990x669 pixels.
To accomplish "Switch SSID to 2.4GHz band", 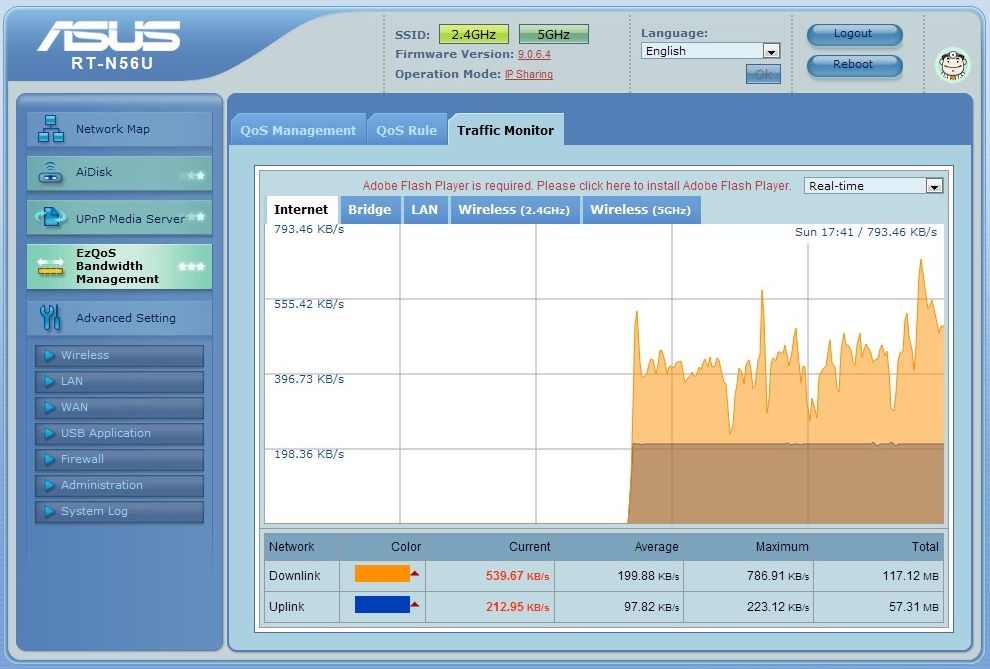I will coord(474,34).
